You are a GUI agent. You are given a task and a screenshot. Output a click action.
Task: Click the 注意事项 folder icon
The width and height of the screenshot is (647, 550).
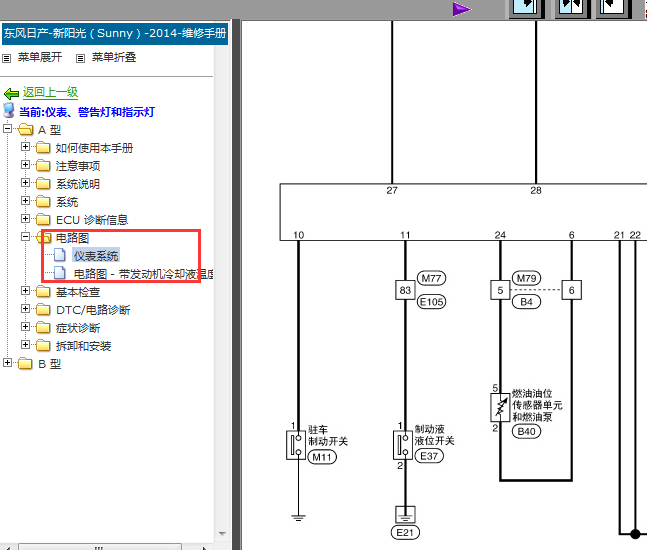tap(43, 165)
